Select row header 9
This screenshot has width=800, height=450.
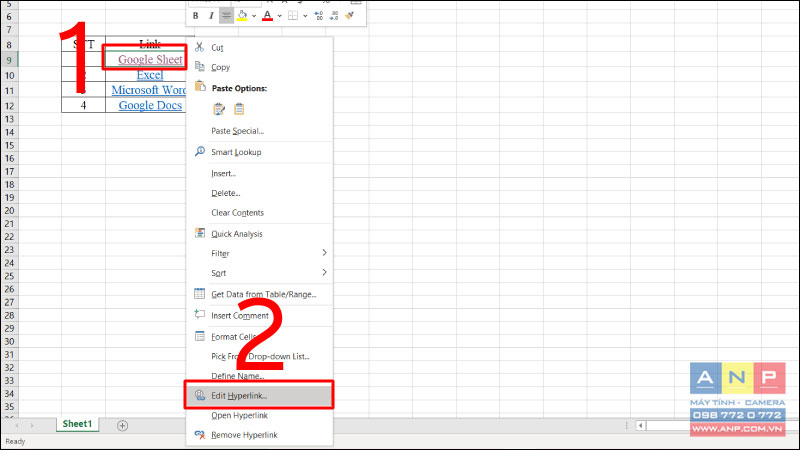click(9, 60)
